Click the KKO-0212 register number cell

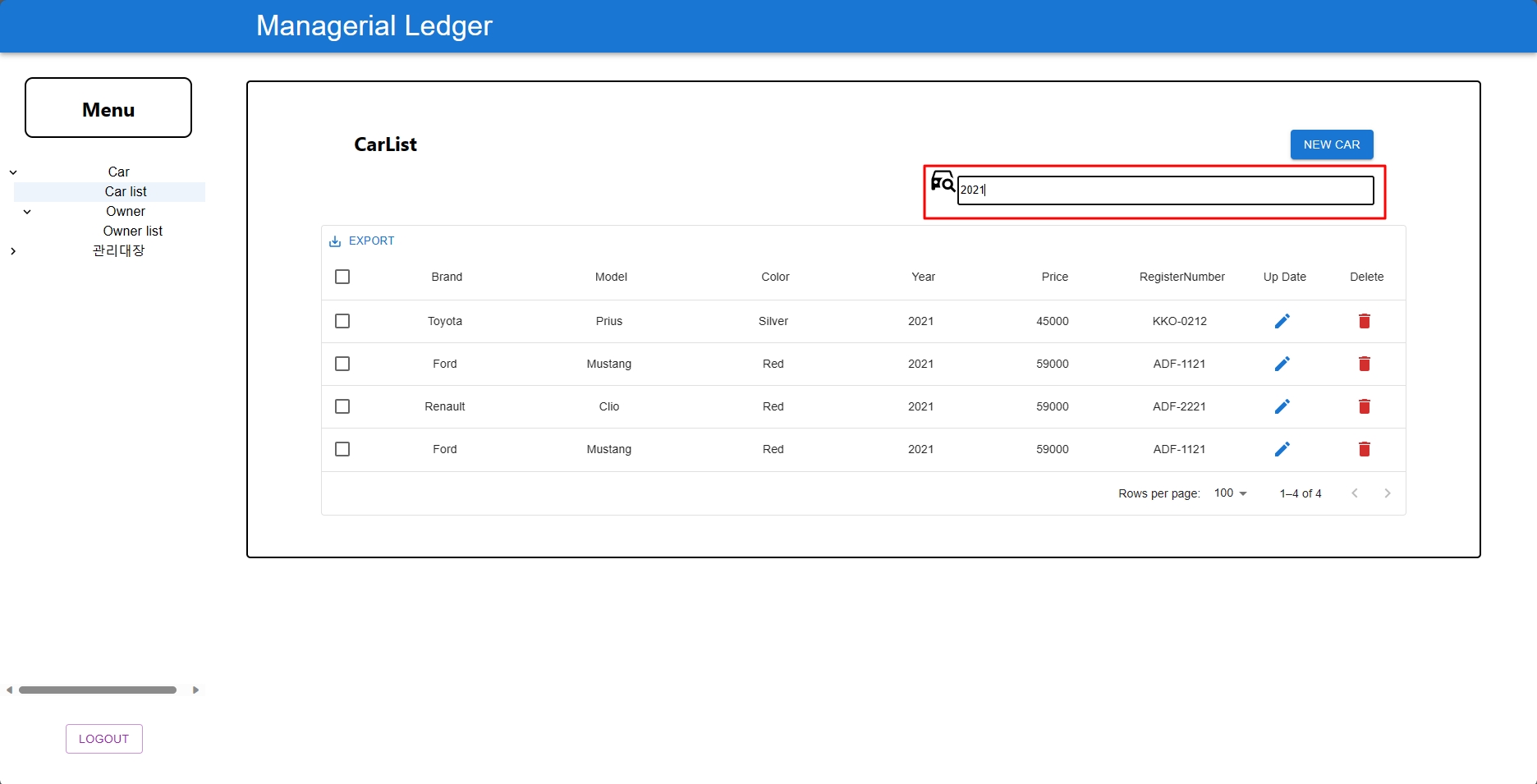pyautogui.click(x=1180, y=322)
